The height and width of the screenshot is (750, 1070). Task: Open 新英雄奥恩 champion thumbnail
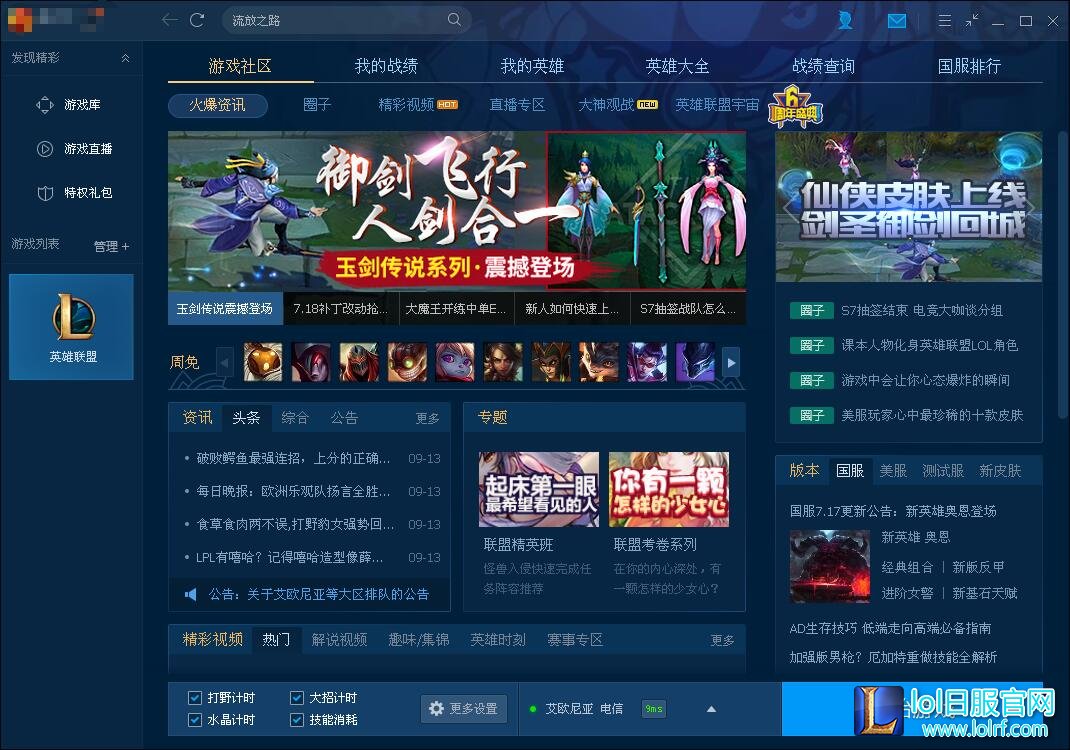point(830,566)
